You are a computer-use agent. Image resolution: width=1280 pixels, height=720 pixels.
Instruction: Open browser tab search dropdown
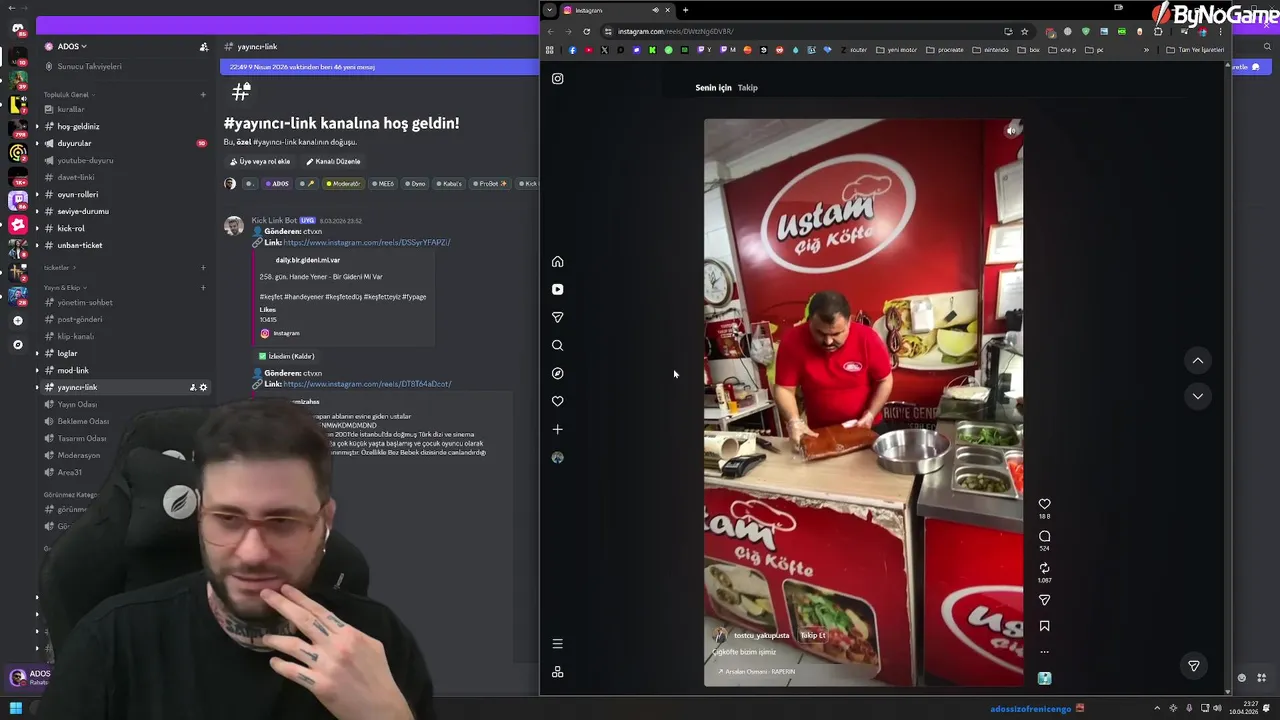point(549,10)
